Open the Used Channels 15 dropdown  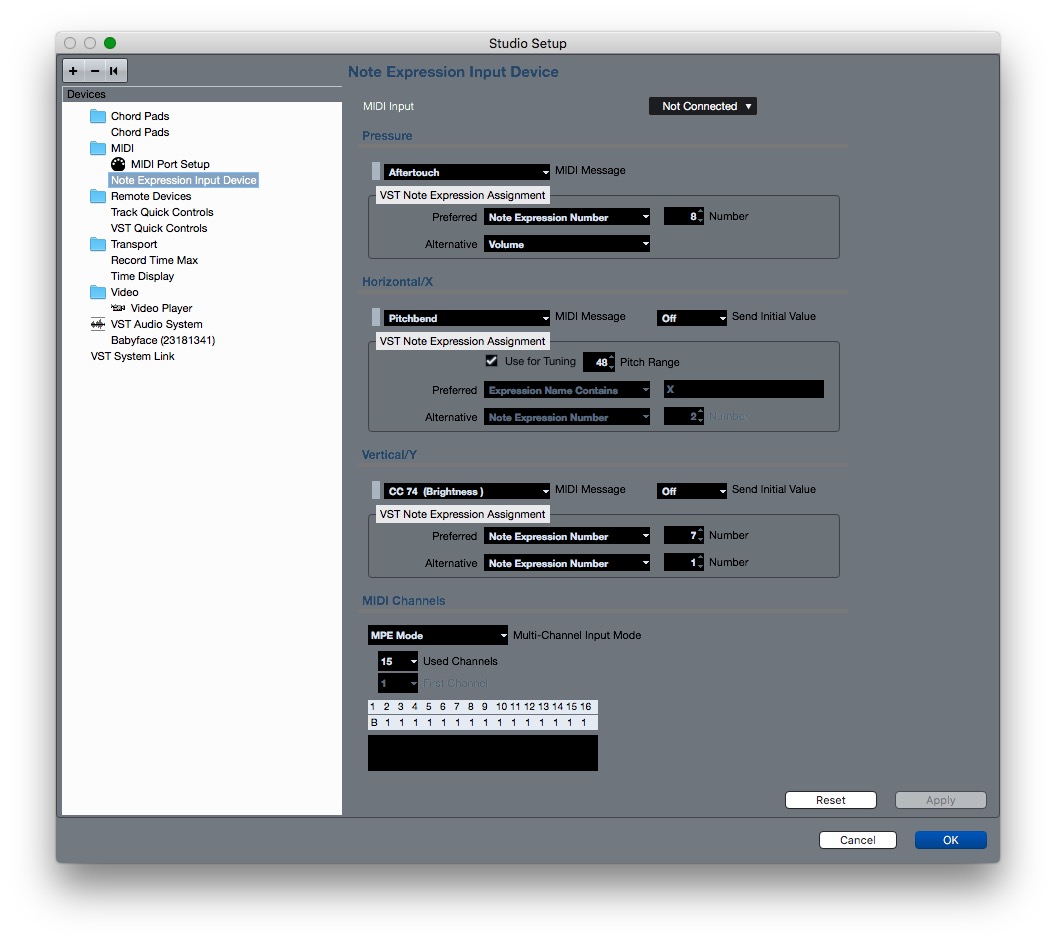point(397,661)
